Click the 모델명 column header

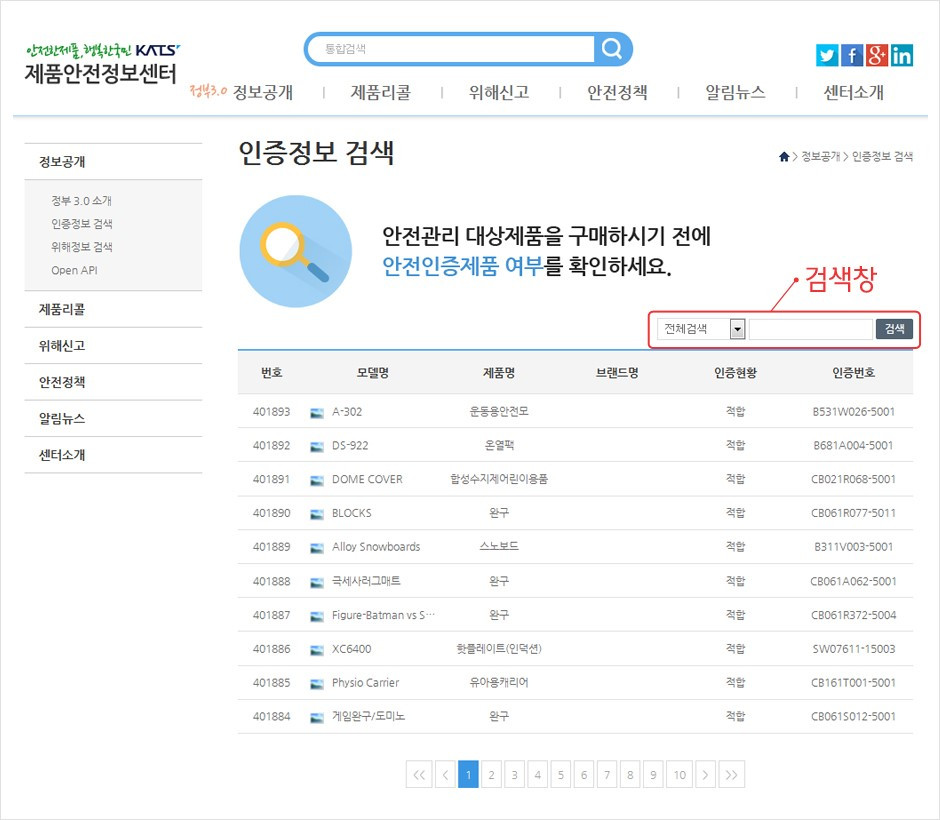point(372,373)
